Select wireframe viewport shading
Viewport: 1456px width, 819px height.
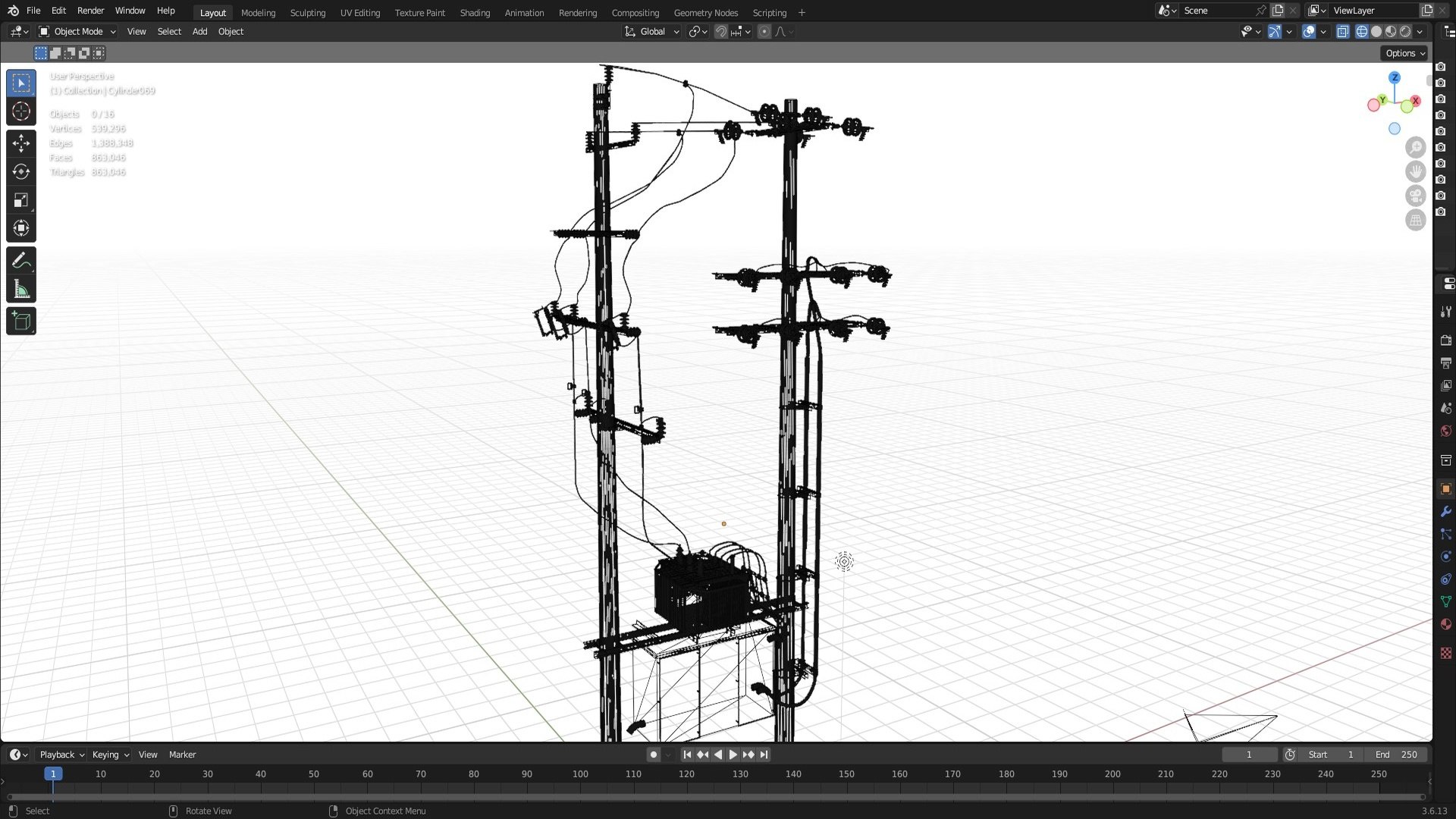[1362, 32]
